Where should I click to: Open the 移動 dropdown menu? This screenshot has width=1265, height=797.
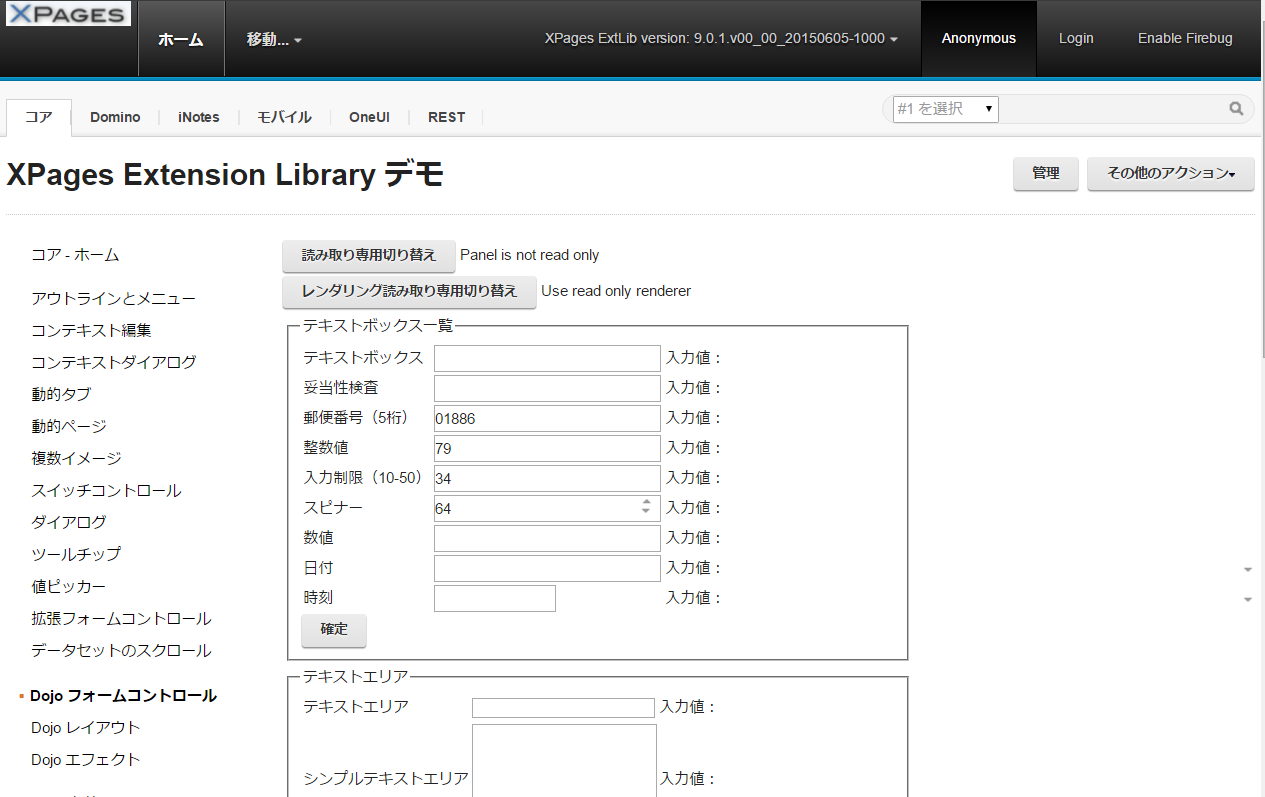[274, 39]
